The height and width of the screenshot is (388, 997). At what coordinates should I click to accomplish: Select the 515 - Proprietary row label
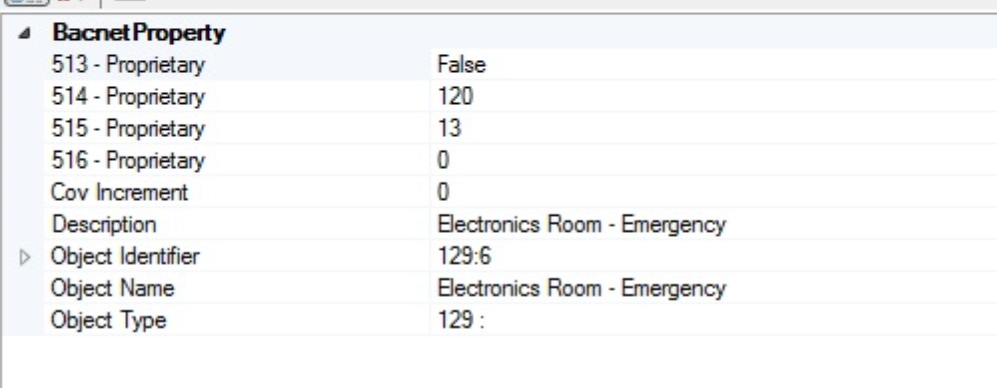128,128
